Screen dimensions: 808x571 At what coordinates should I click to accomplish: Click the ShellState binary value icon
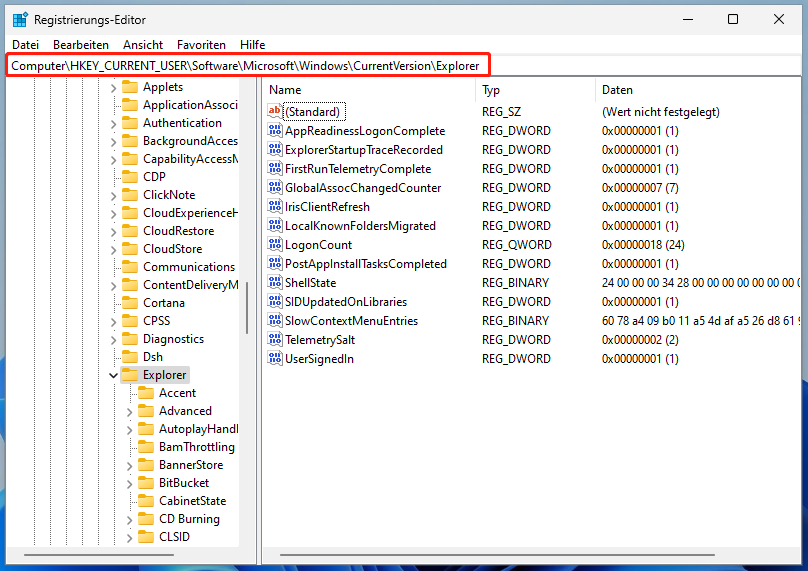click(275, 282)
